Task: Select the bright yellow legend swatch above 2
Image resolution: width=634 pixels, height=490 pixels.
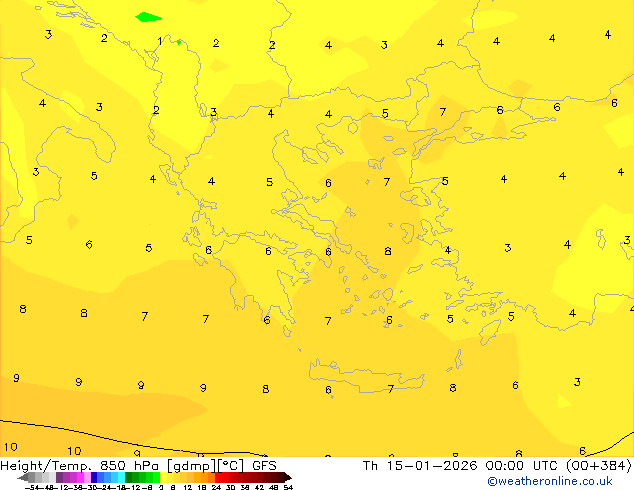Action: click(163, 477)
